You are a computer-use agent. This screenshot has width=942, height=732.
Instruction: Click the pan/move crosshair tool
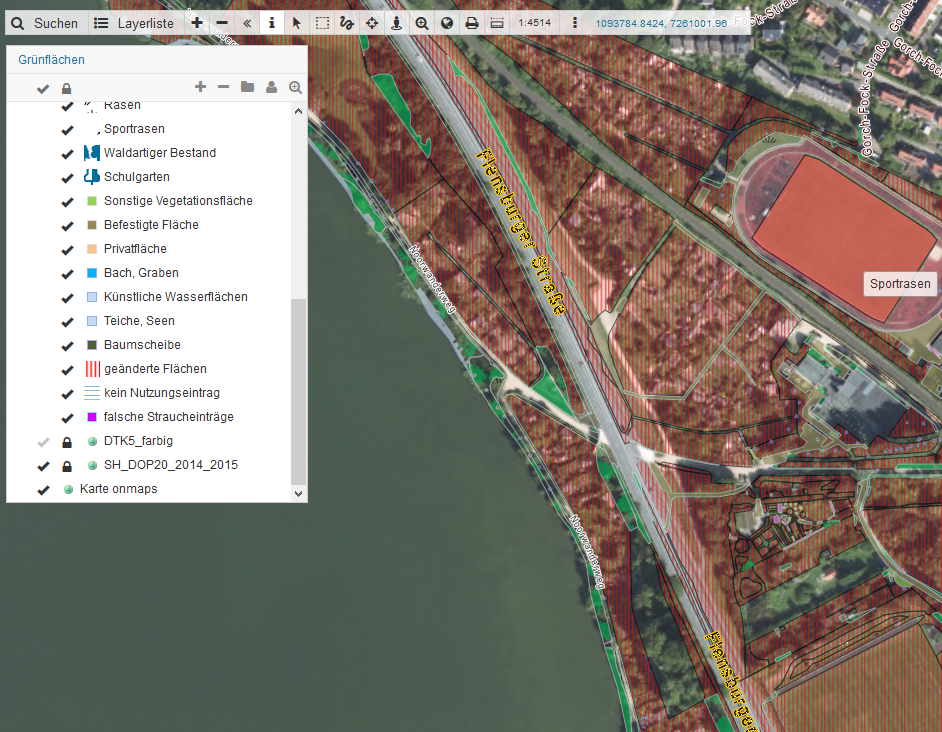372,23
